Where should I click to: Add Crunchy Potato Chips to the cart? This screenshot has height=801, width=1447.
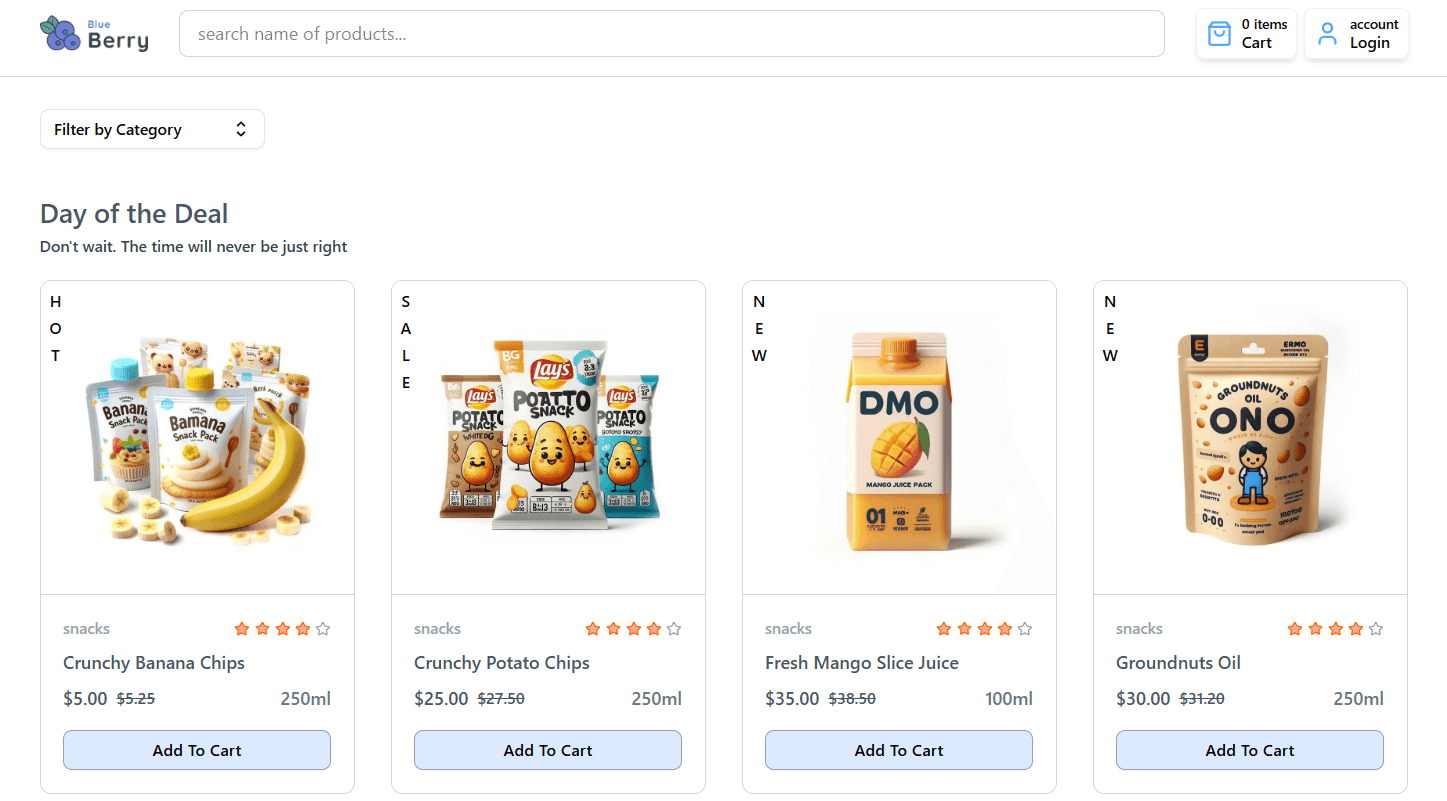pos(547,750)
